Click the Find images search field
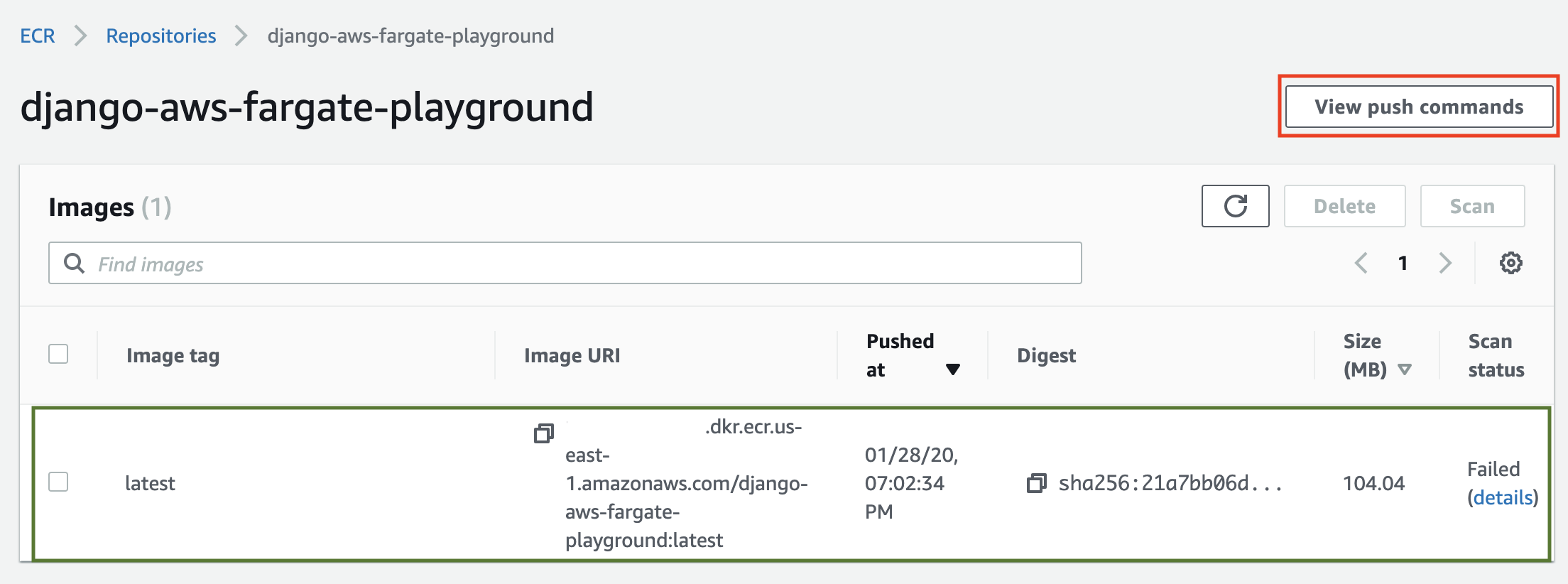1568x584 pixels. tap(565, 263)
